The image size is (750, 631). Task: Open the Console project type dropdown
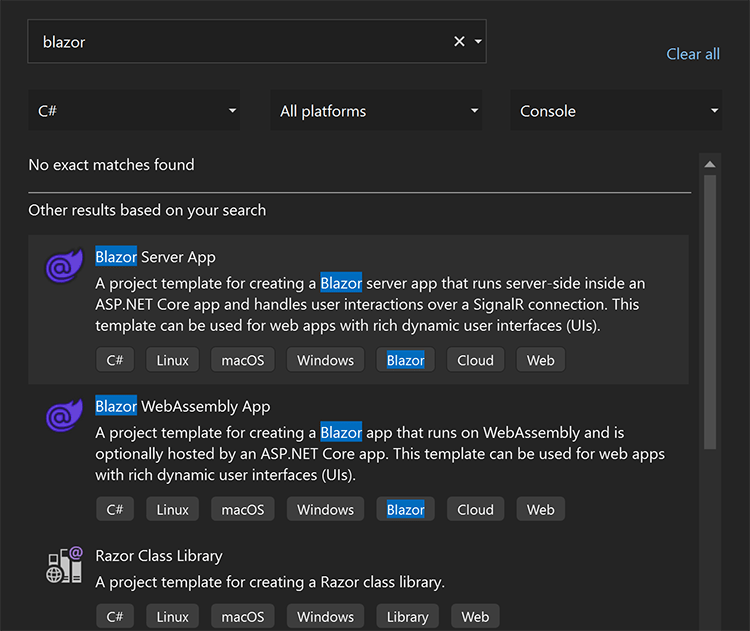pos(616,111)
